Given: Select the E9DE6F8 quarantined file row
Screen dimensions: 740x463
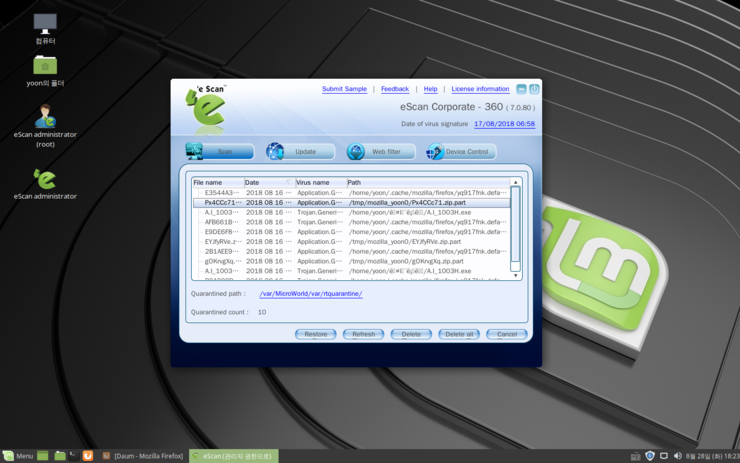Looking at the screenshot, I should (352, 232).
